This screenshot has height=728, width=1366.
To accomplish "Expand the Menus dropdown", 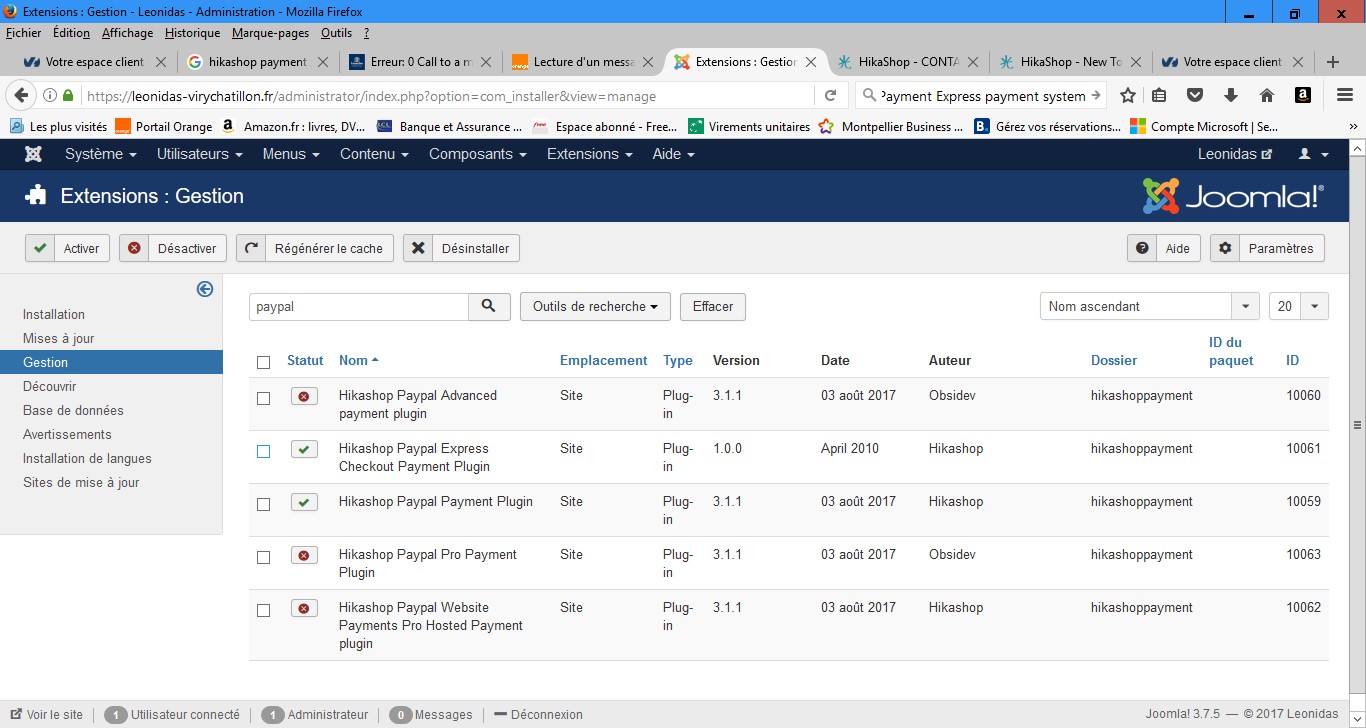I will click(x=291, y=154).
